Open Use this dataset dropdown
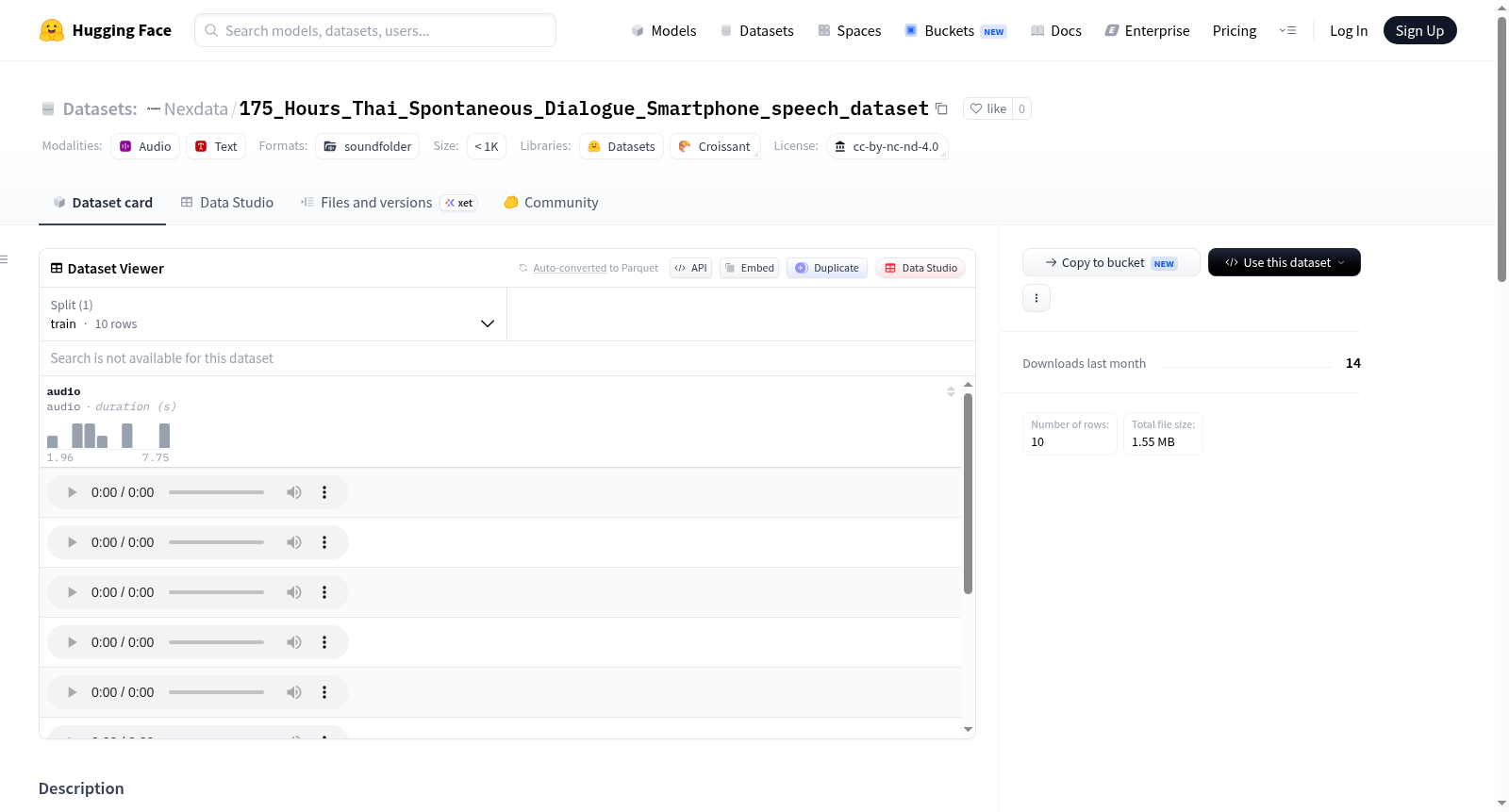This screenshot has height=812, width=1509. 1285,262
